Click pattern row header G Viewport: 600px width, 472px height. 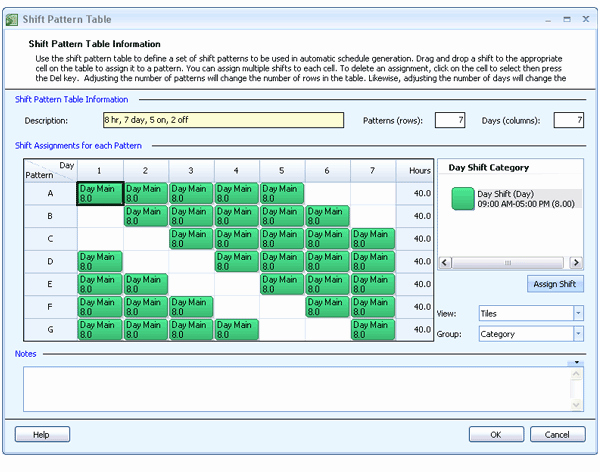click(x=51, y=330)
